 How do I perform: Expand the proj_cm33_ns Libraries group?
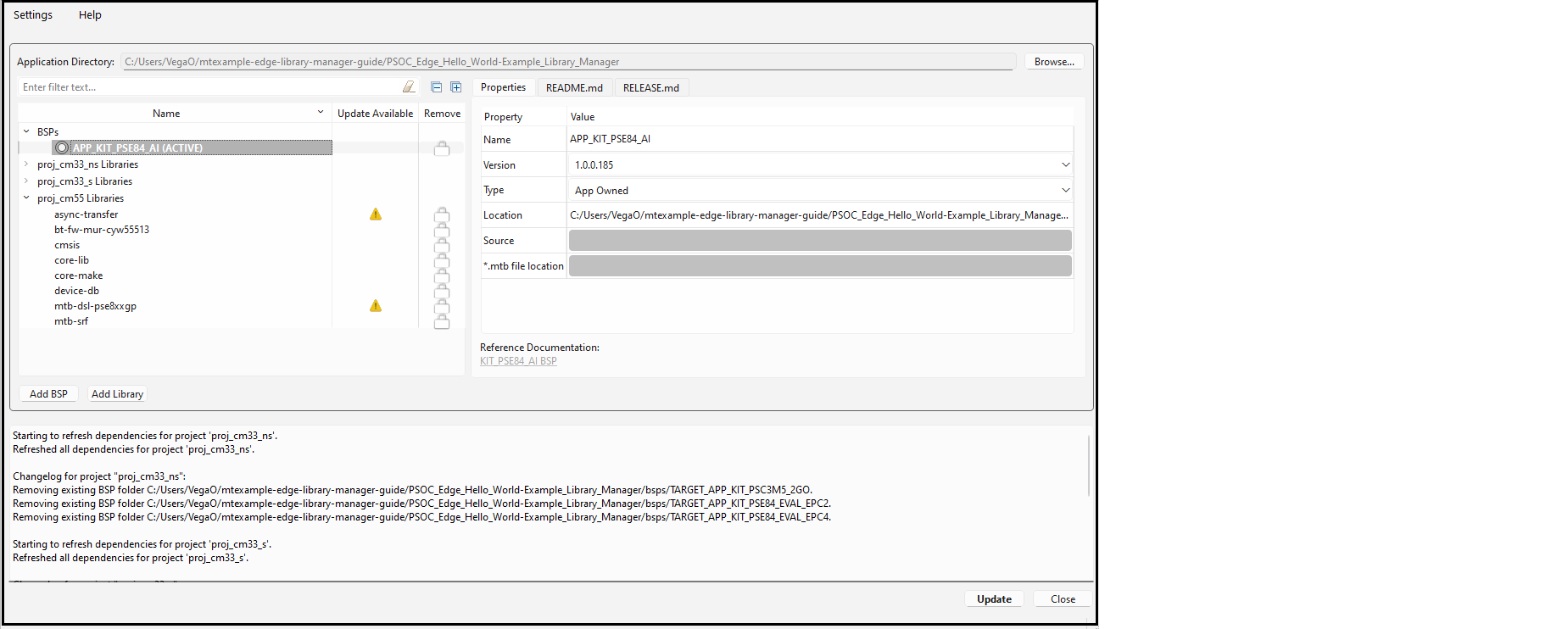tap(26, 164)
